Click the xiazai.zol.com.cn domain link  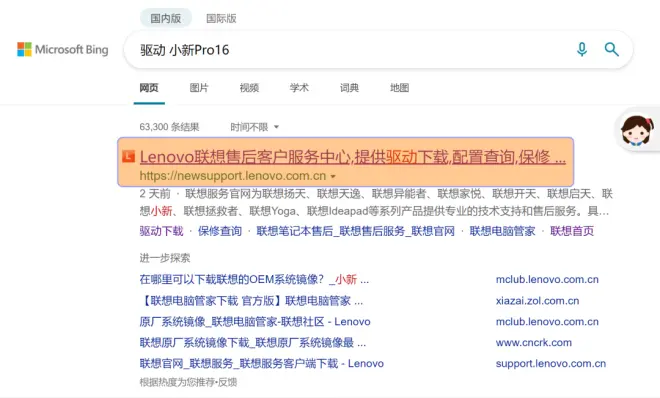pyautogui.click(x=538, y=300)
